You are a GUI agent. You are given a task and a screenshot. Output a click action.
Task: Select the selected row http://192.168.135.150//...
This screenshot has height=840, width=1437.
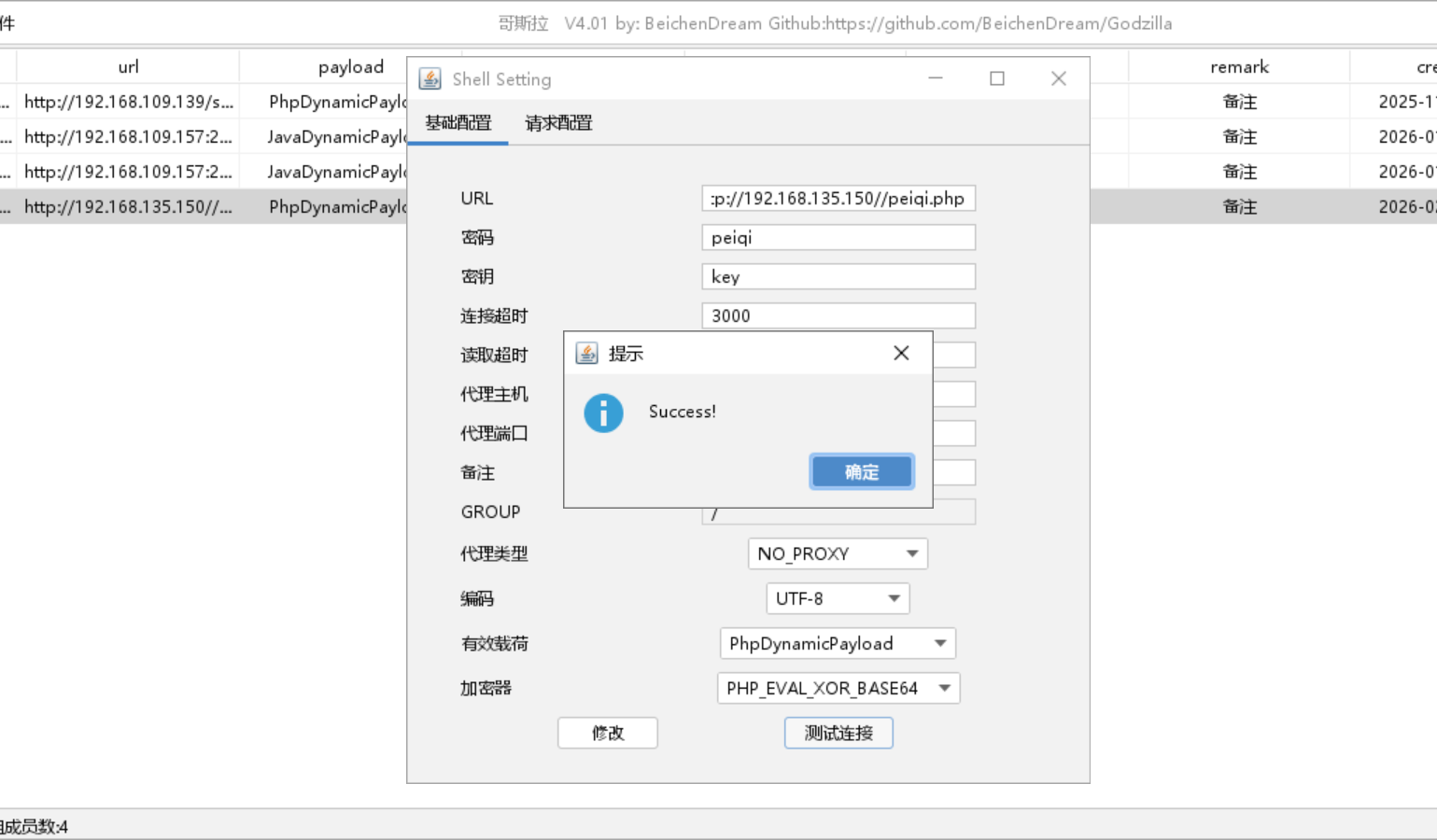(x=129, y=206)
